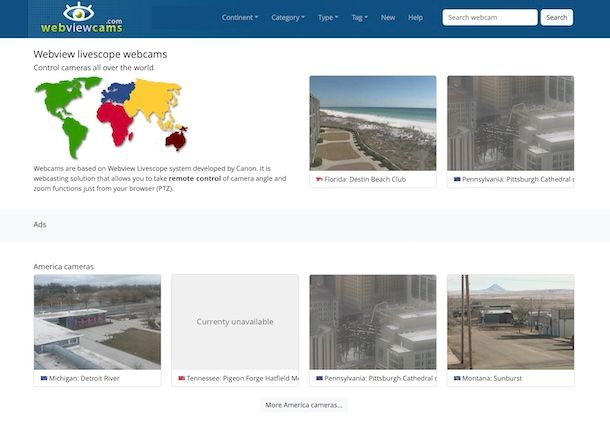Image resolution: width=610 pixels, height=432 pixels.
Task: Open Michigan Detroit River camera thumbnail
Action: click(x=97, y=321)
